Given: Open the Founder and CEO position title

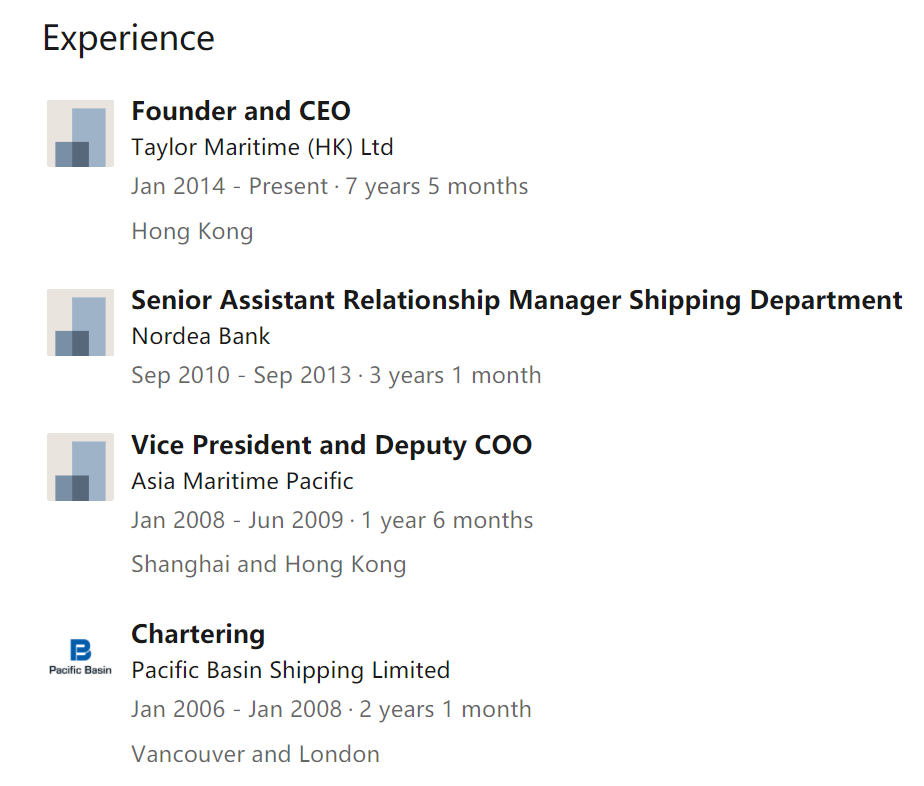Looking at the screenshot, I should (241, 111).
